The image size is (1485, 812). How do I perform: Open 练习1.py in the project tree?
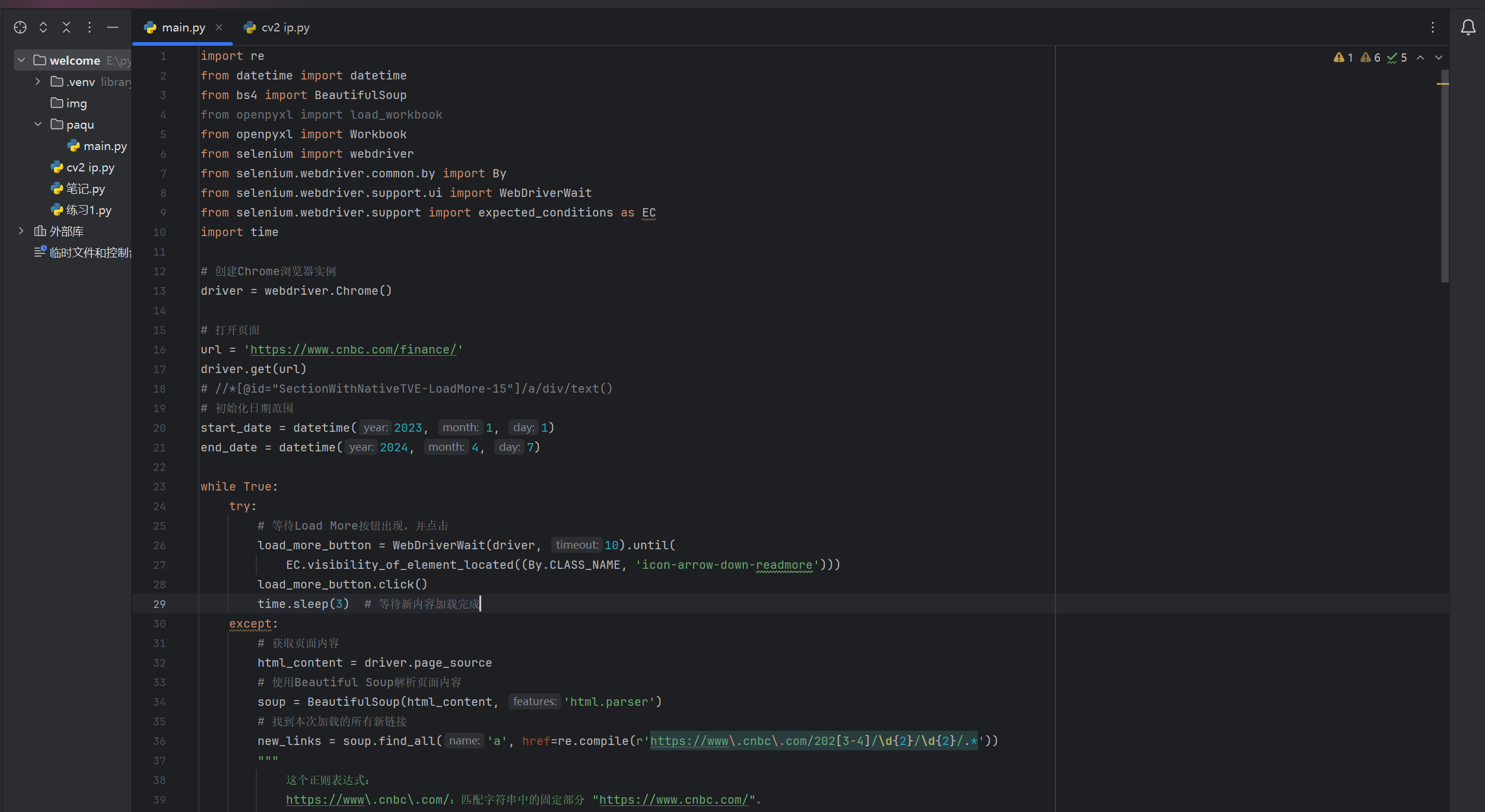pyautogui.click(x=88, y=210)
